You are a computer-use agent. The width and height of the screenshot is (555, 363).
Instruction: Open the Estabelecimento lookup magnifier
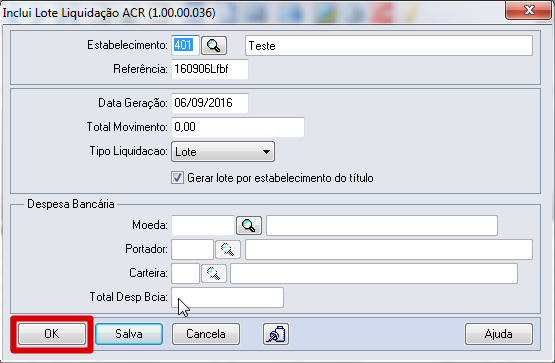coord(214,45)
